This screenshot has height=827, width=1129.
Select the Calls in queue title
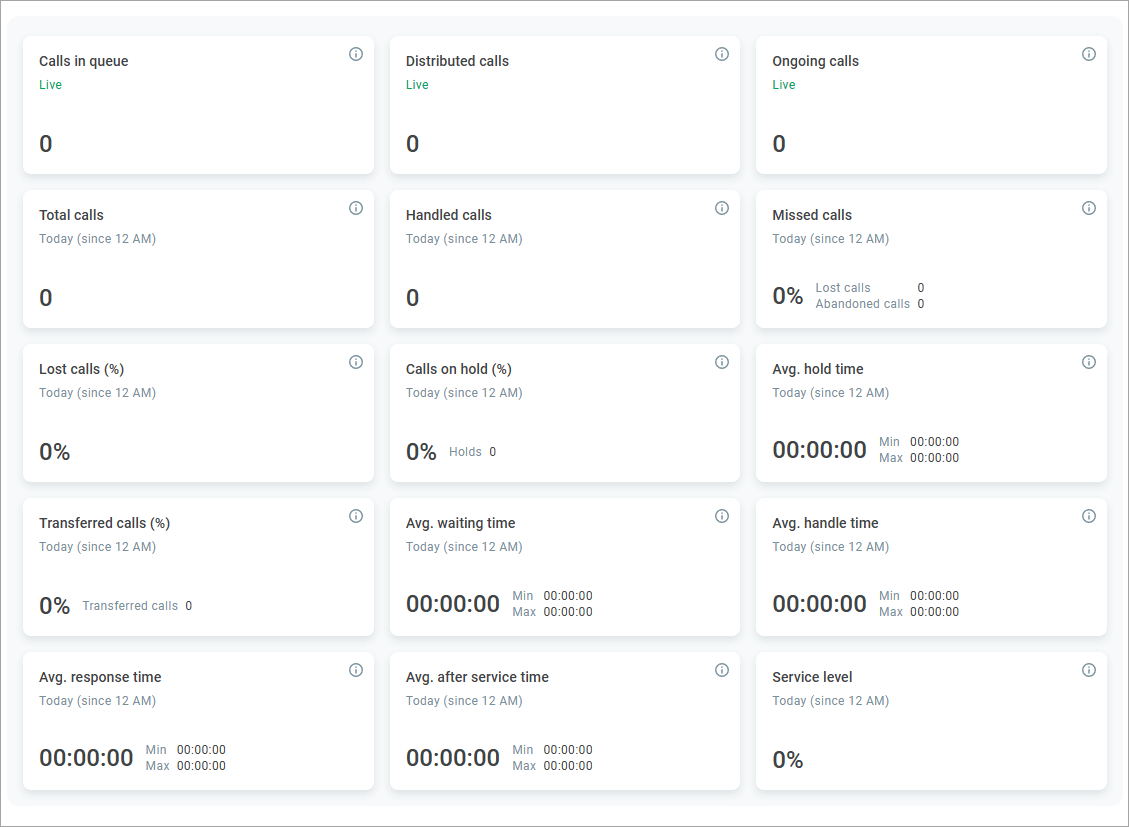84,61
